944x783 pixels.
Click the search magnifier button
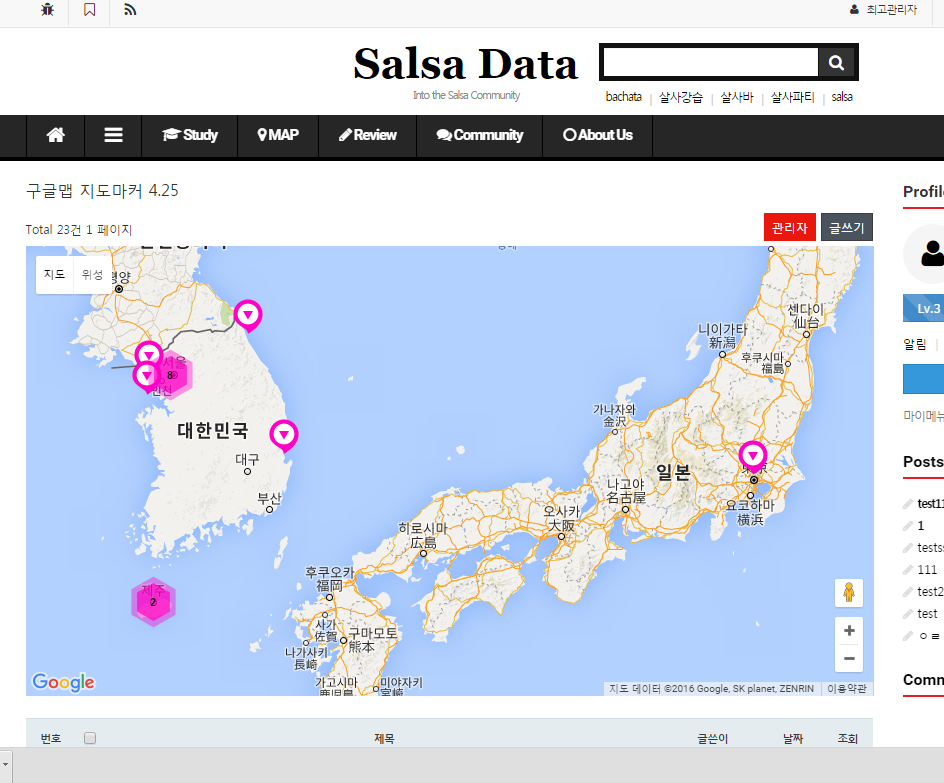836,63
